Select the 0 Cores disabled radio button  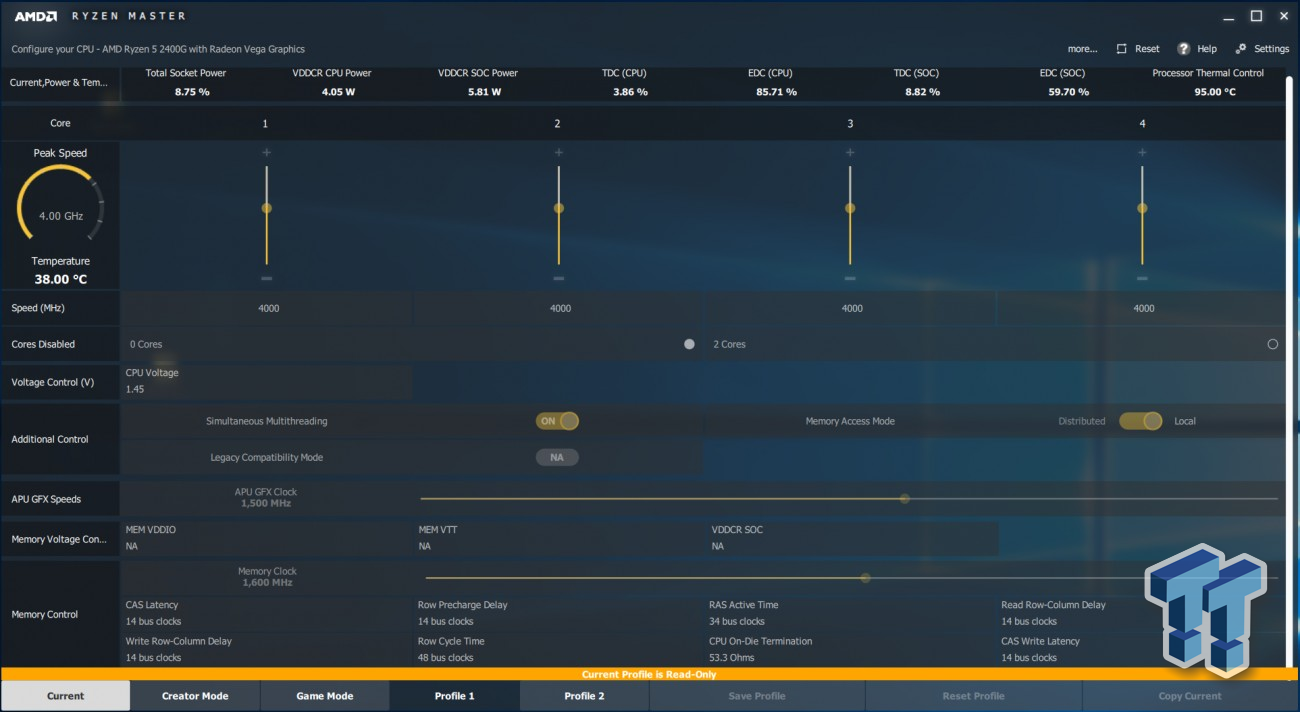[x=689, y=344]
